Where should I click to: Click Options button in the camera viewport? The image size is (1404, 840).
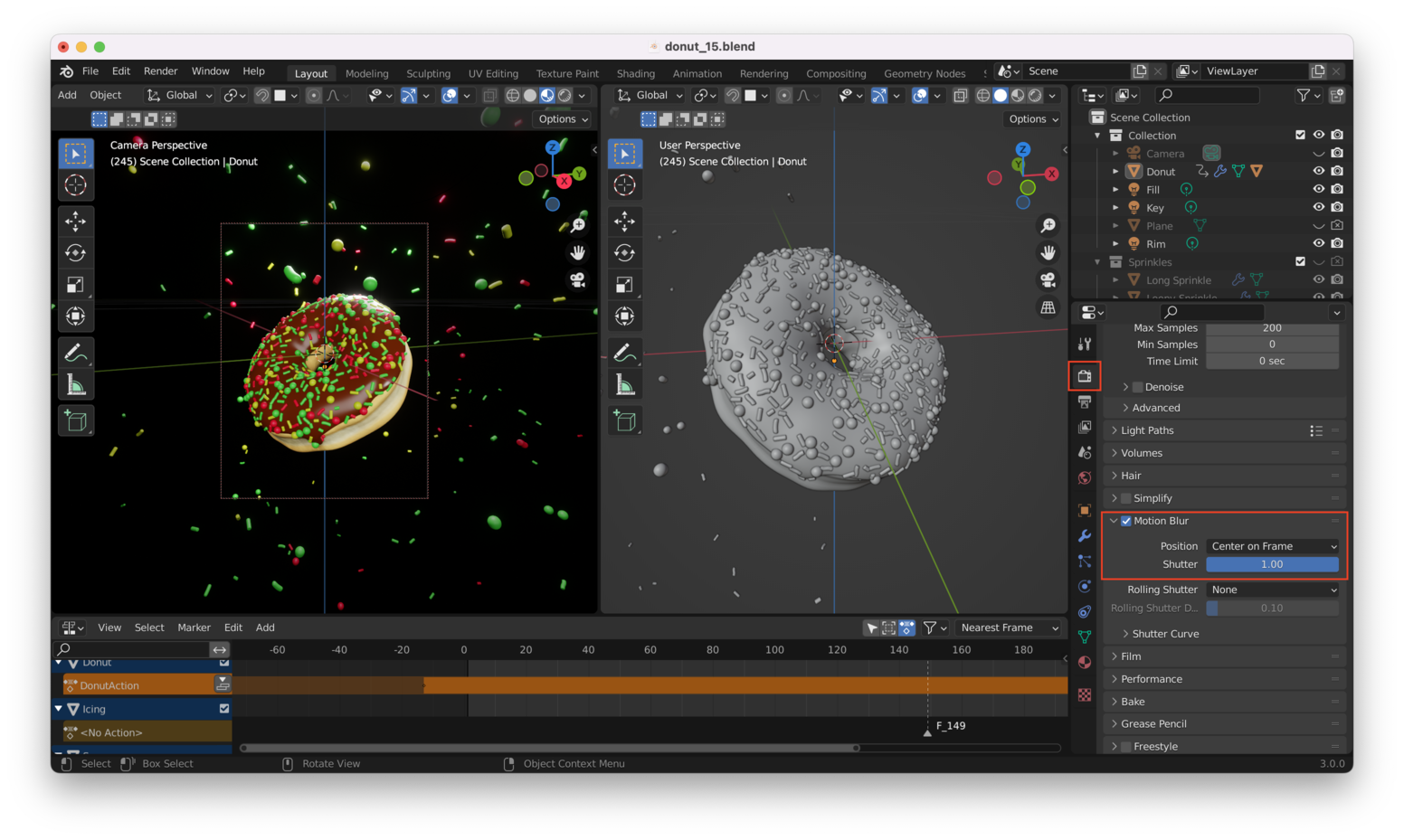click(563, 119)
